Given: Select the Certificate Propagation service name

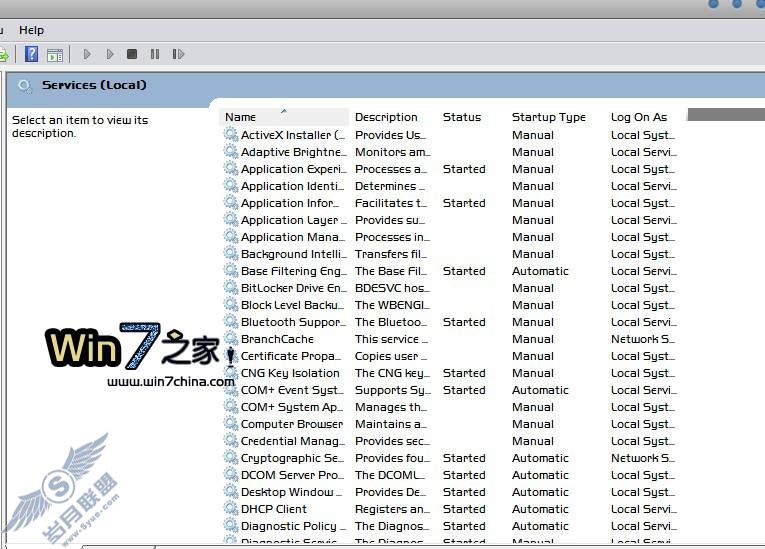Looking at the screenshot, I should point(291,356).
